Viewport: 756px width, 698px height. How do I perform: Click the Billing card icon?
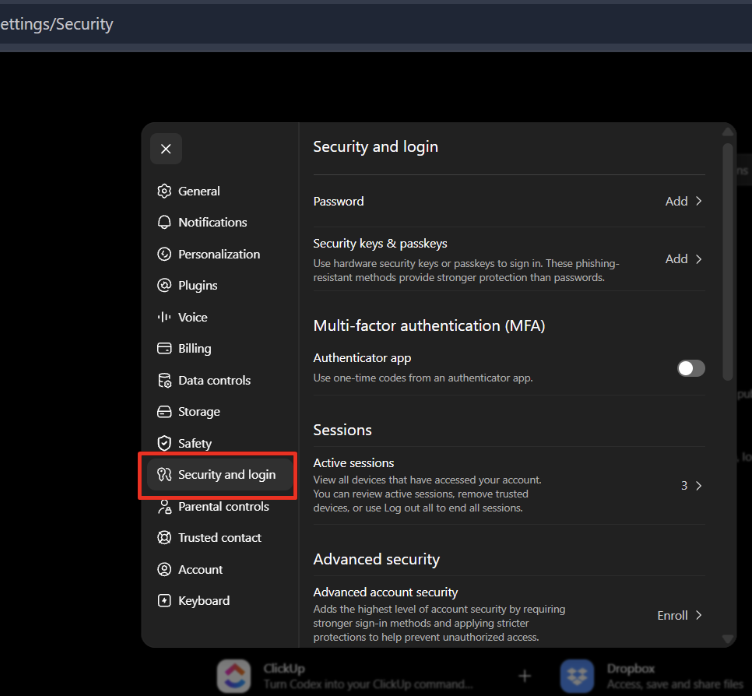click(x=164, y=349)
